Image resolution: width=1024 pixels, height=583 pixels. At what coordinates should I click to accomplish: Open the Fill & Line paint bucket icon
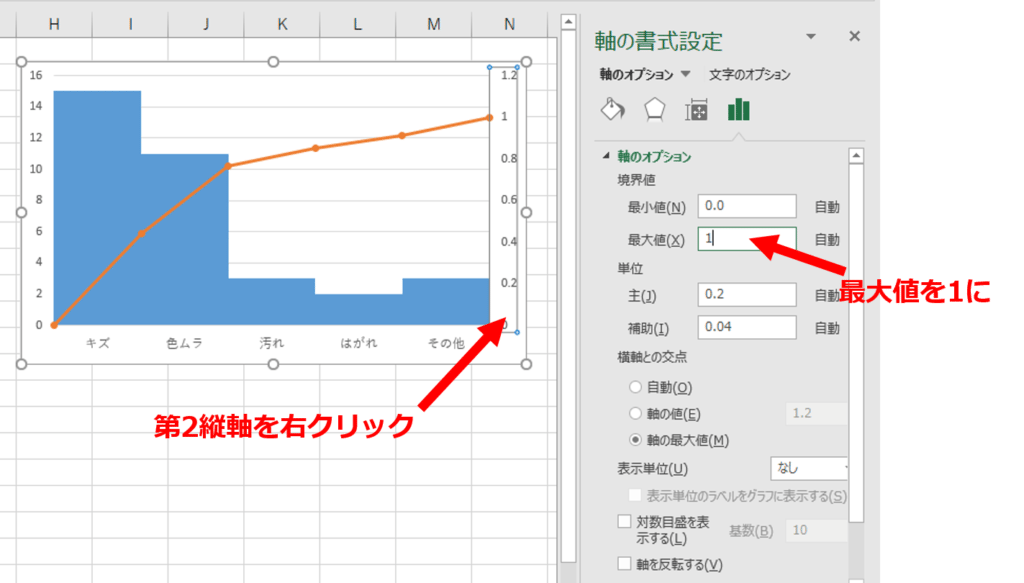point(611,109)
